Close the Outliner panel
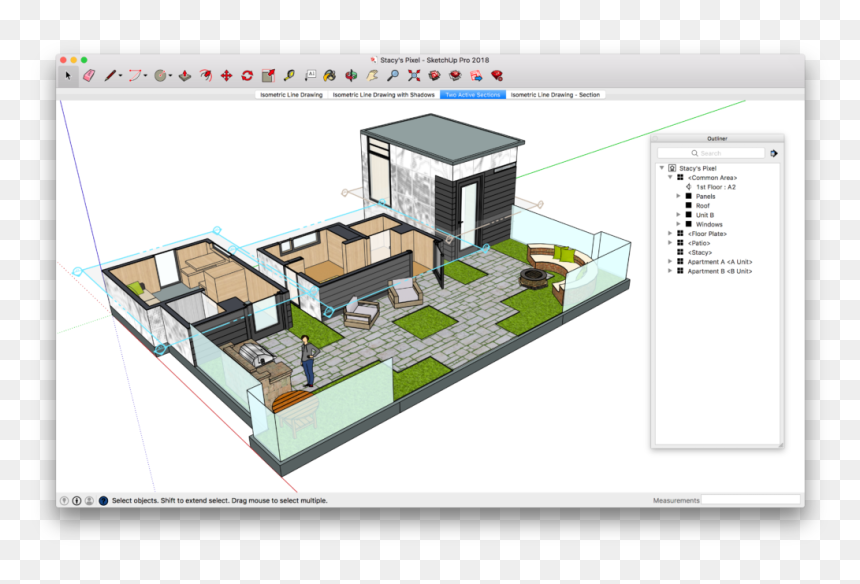860x584 pixels. 655,139
